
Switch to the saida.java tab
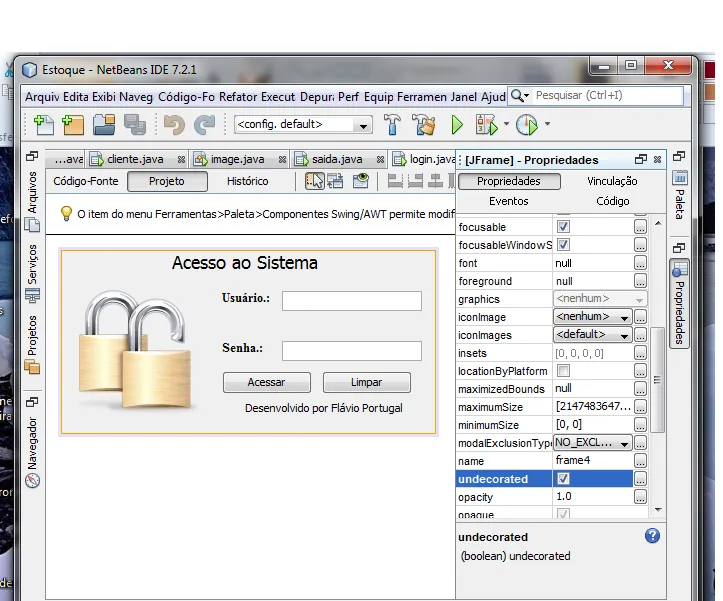[337, 160]
